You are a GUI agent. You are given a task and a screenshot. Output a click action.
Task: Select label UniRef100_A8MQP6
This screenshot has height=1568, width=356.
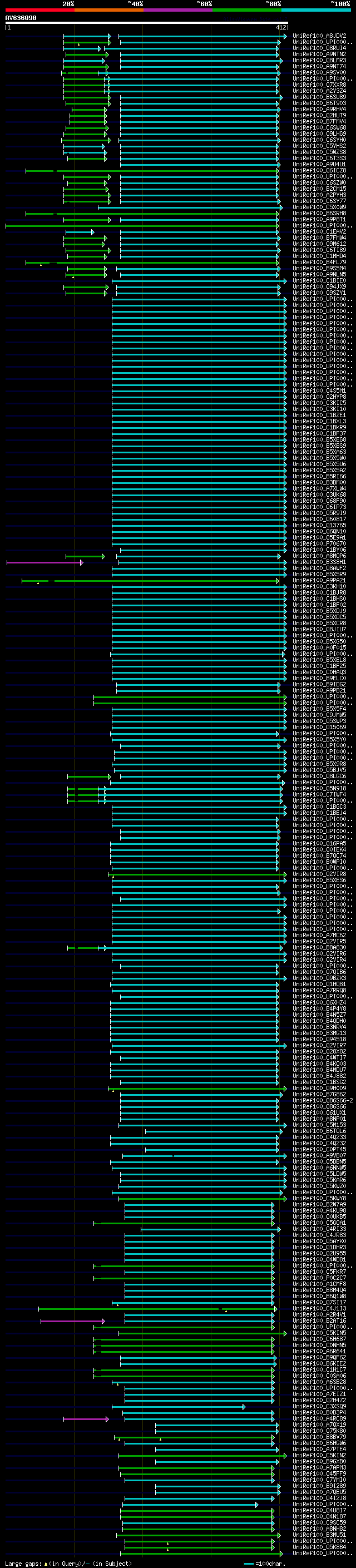319,556
